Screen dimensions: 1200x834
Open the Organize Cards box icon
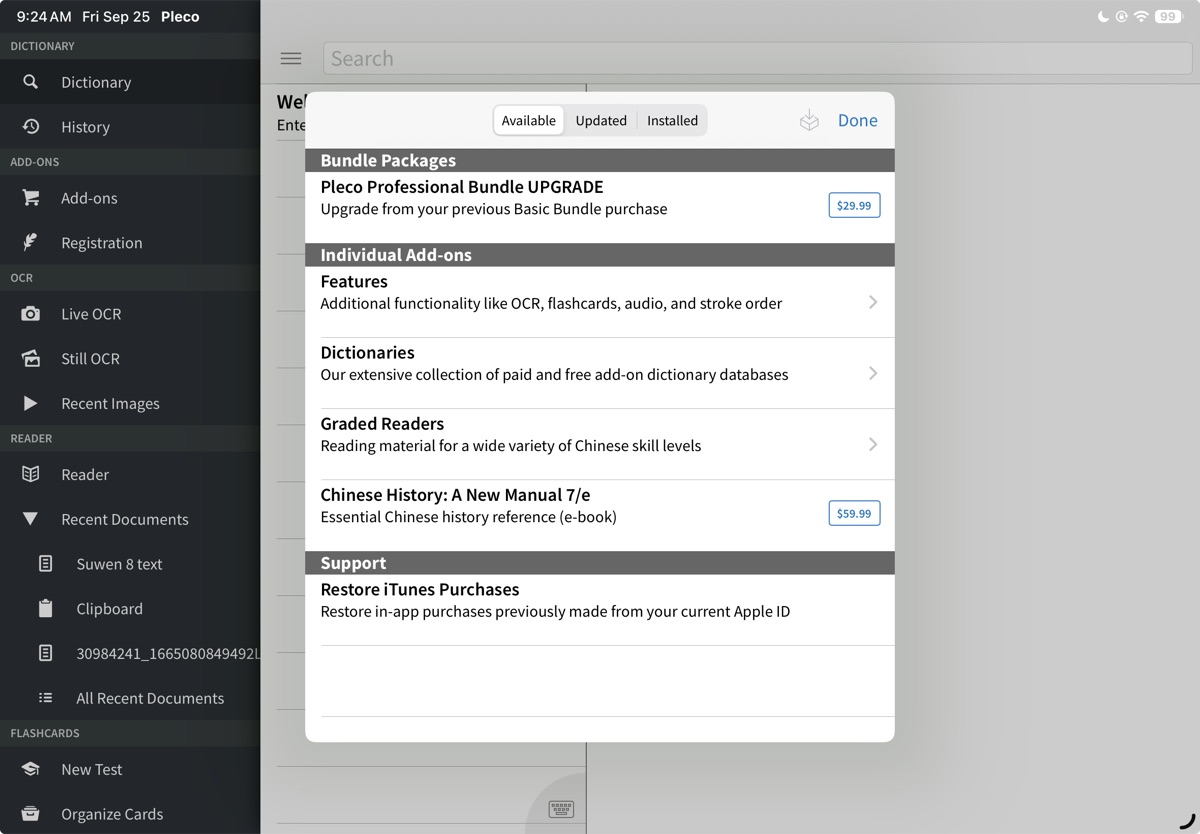(x=31, y=814)
